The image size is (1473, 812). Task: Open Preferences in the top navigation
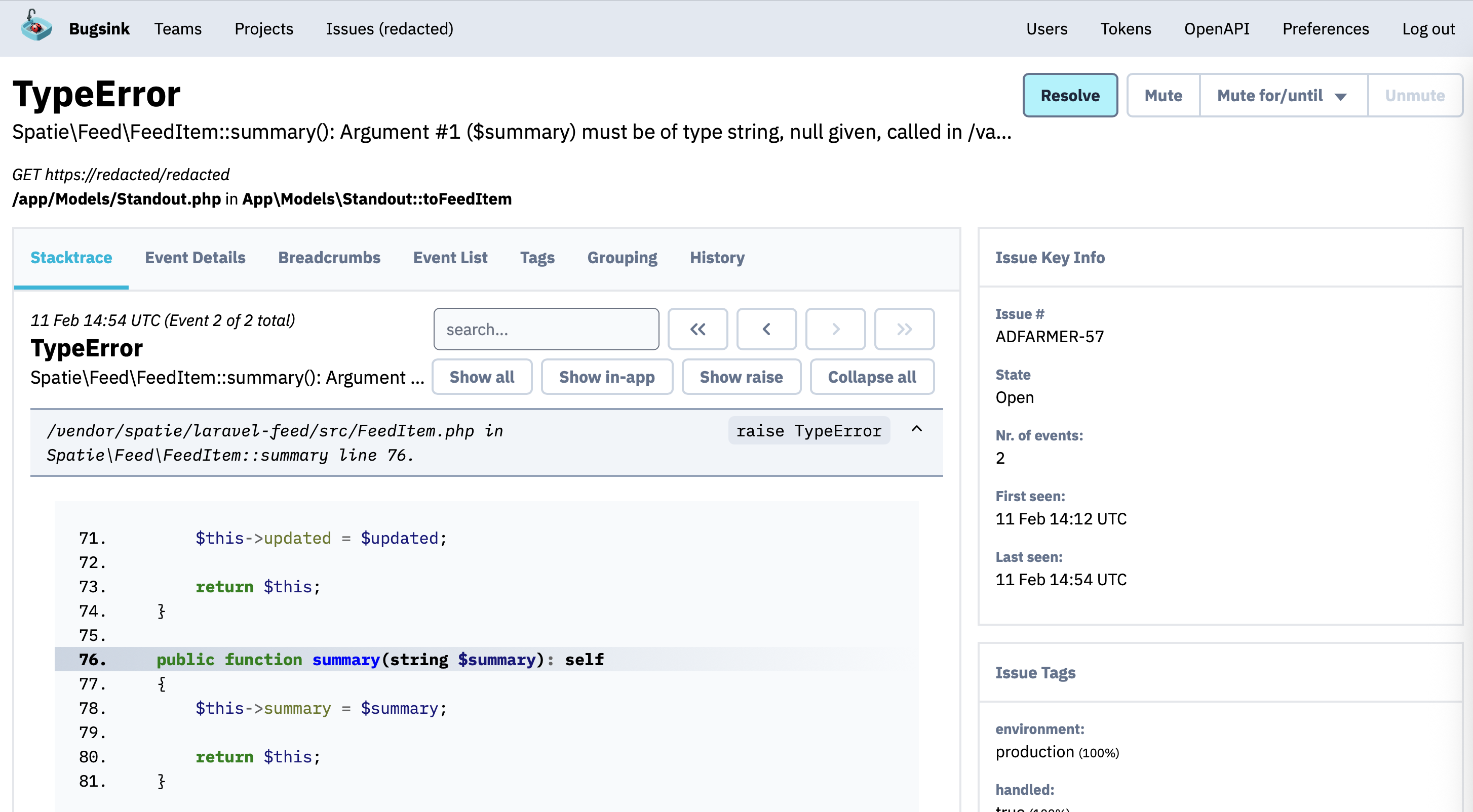(x=1325, y=28)
